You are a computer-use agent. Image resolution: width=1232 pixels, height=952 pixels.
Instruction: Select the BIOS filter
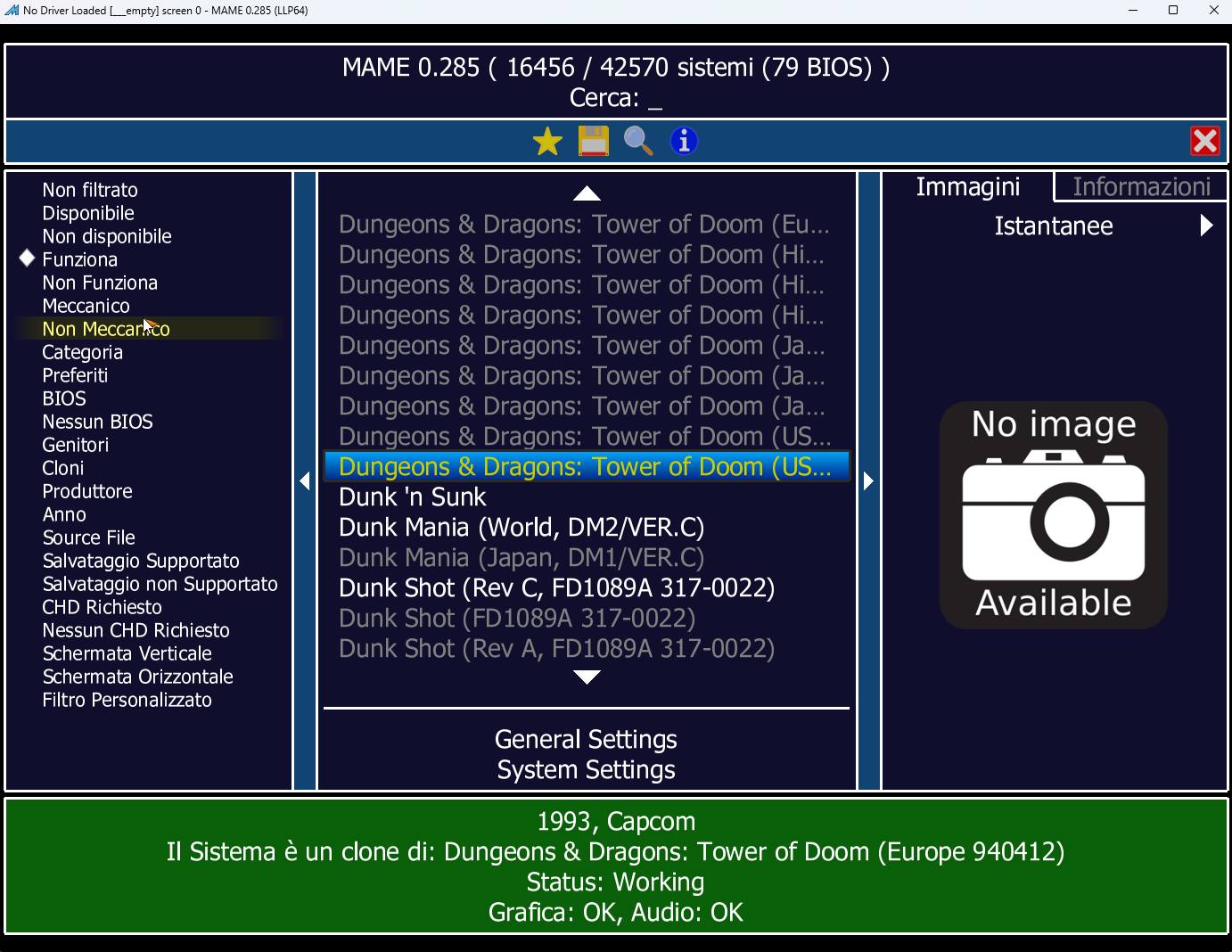[x=64, y=398]
